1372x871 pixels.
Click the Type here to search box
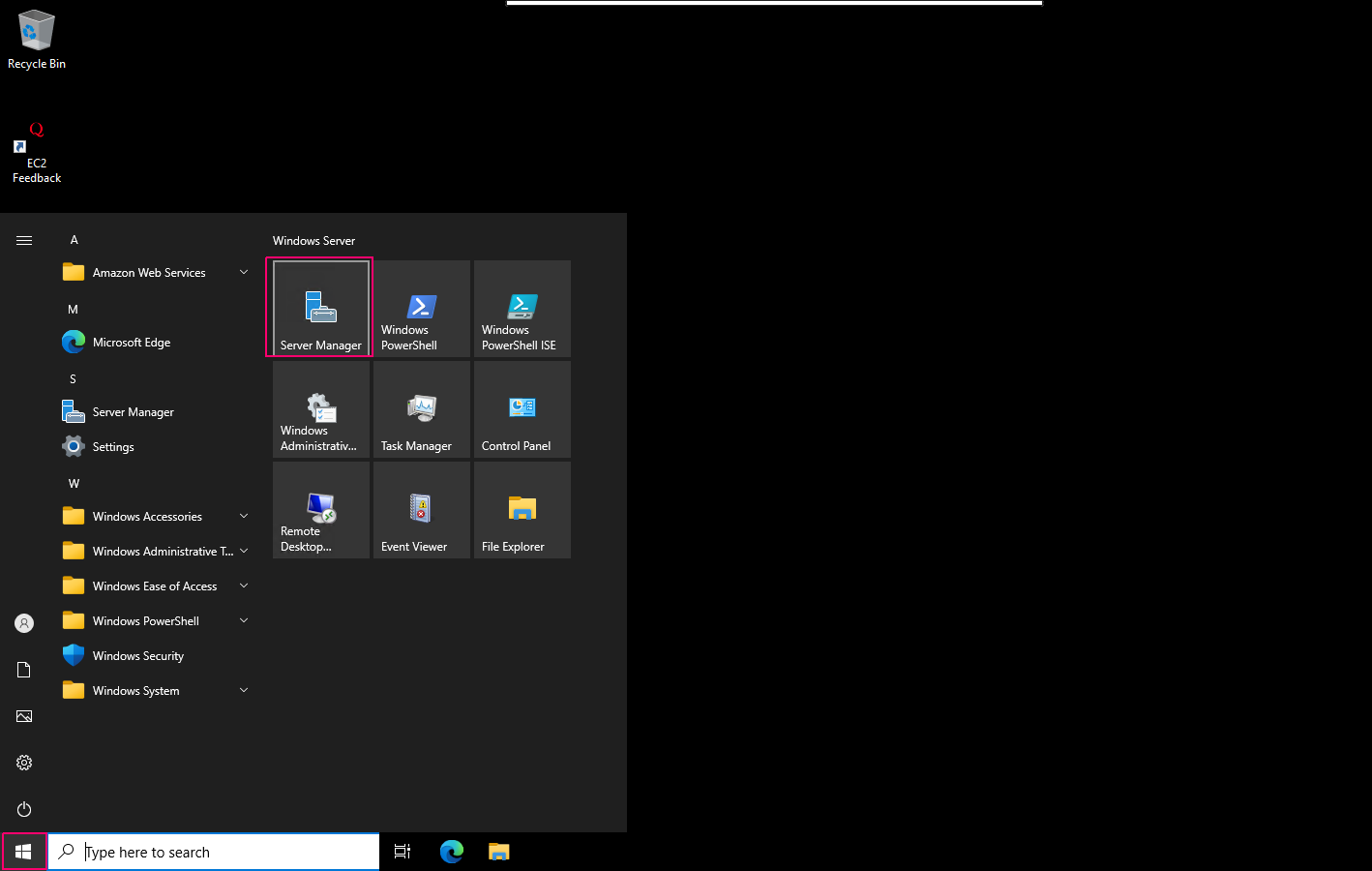pyautogui.click(x=214, y=852)
